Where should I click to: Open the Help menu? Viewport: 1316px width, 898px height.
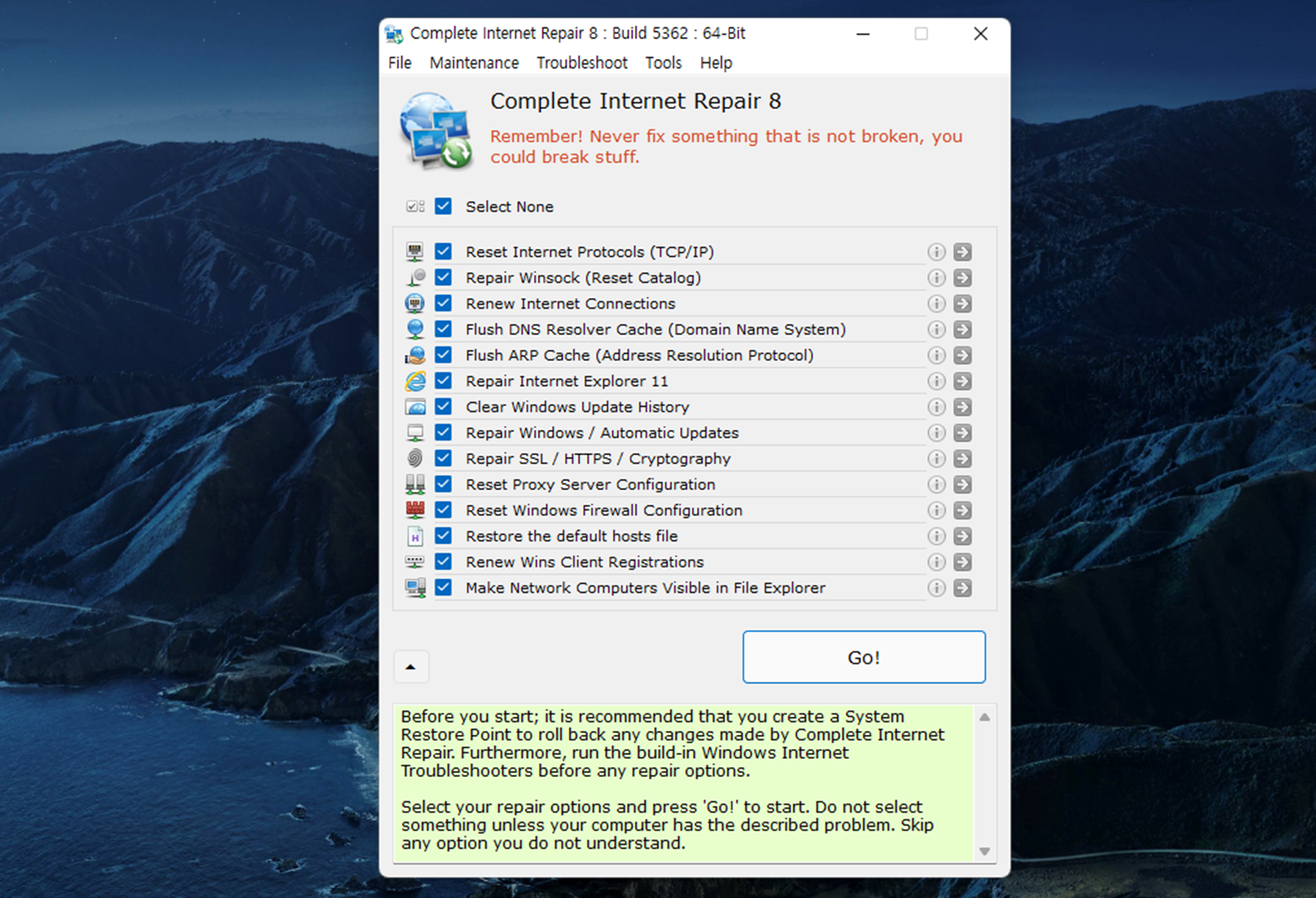tap(716, 63)
